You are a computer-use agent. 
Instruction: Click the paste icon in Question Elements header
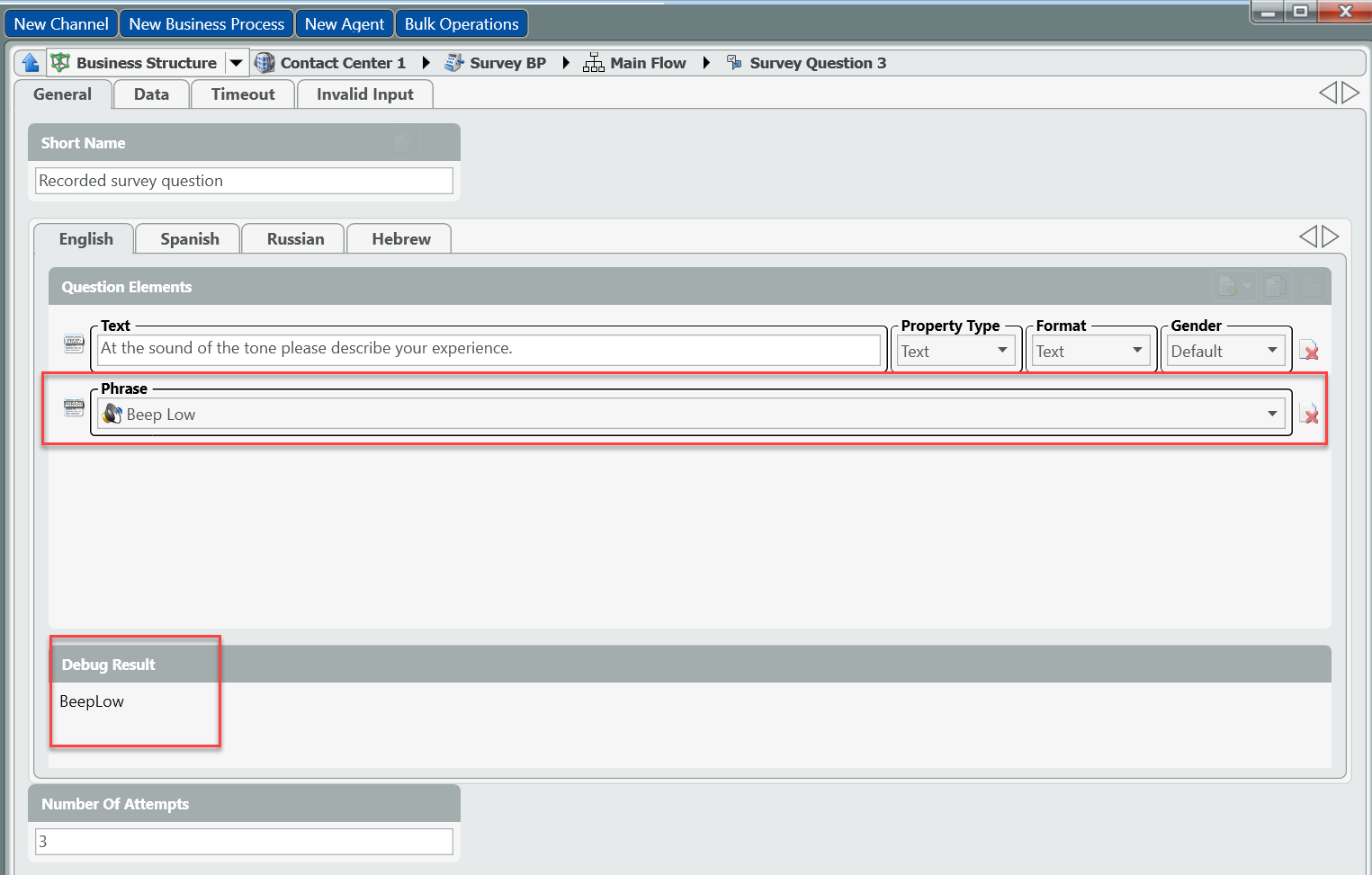tap(1312, 287)
